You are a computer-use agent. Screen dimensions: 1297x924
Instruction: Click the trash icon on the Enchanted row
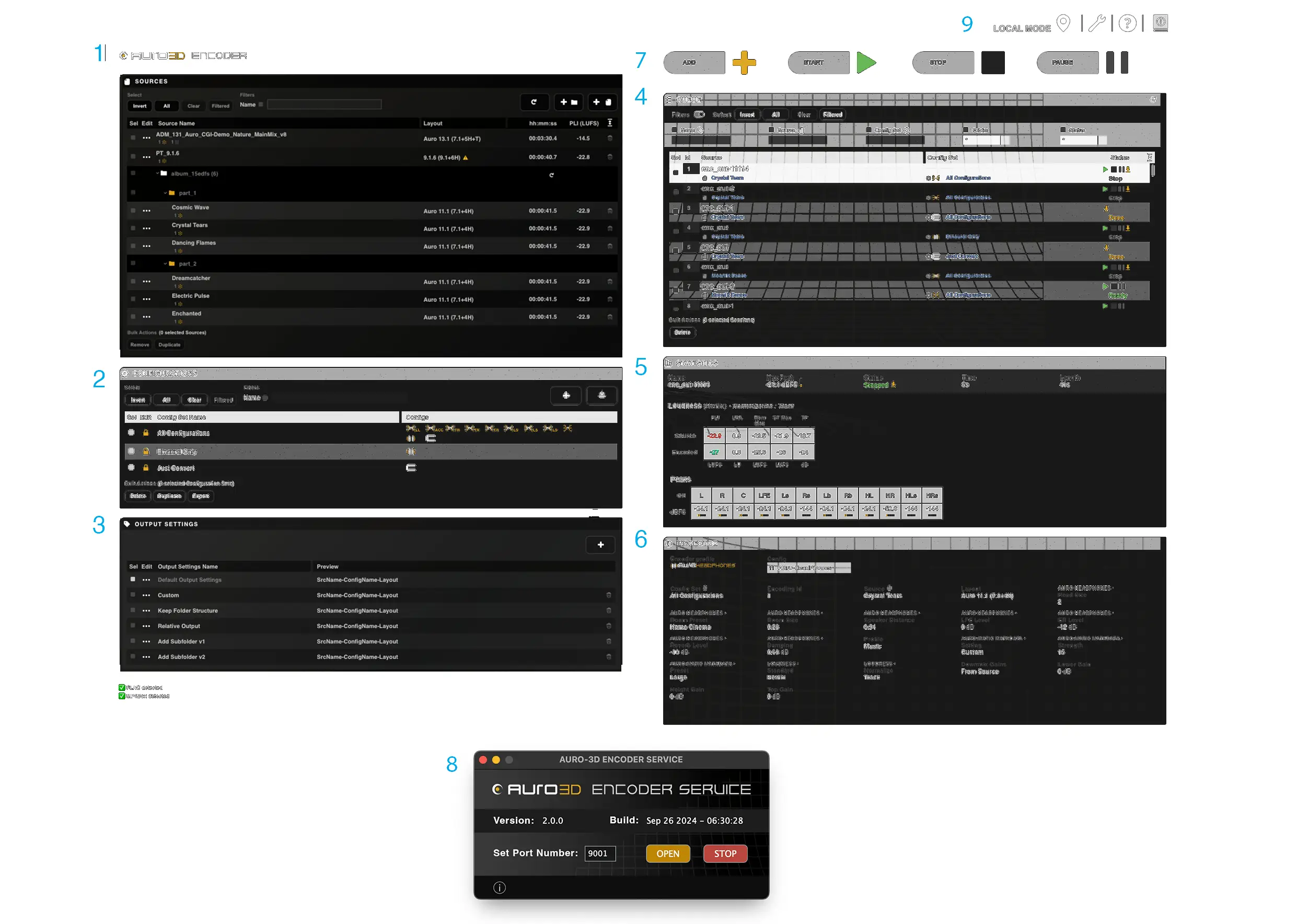point(610,317)
